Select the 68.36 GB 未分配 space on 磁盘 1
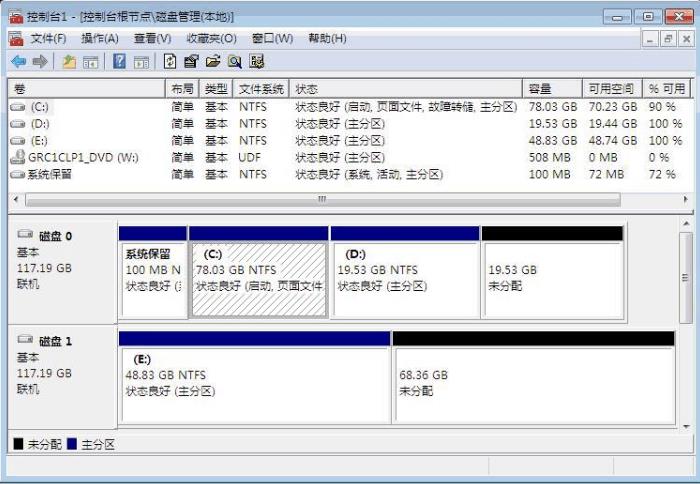This screenshot has width=700, height=484. 533,378
